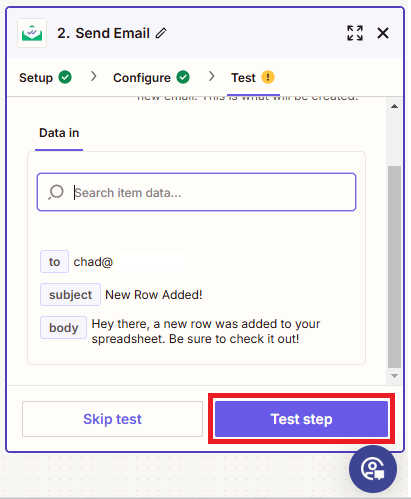Click the Send Email app icon

32,33
